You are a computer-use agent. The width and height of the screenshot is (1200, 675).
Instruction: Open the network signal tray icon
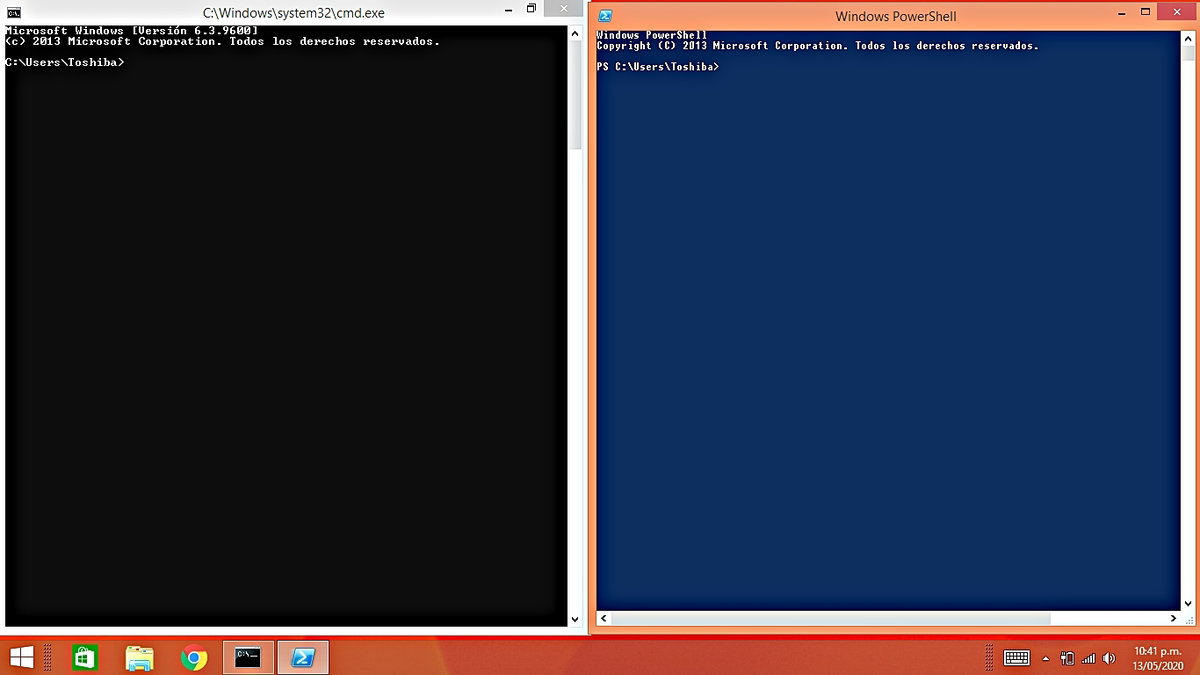(x=1088, y=658)
